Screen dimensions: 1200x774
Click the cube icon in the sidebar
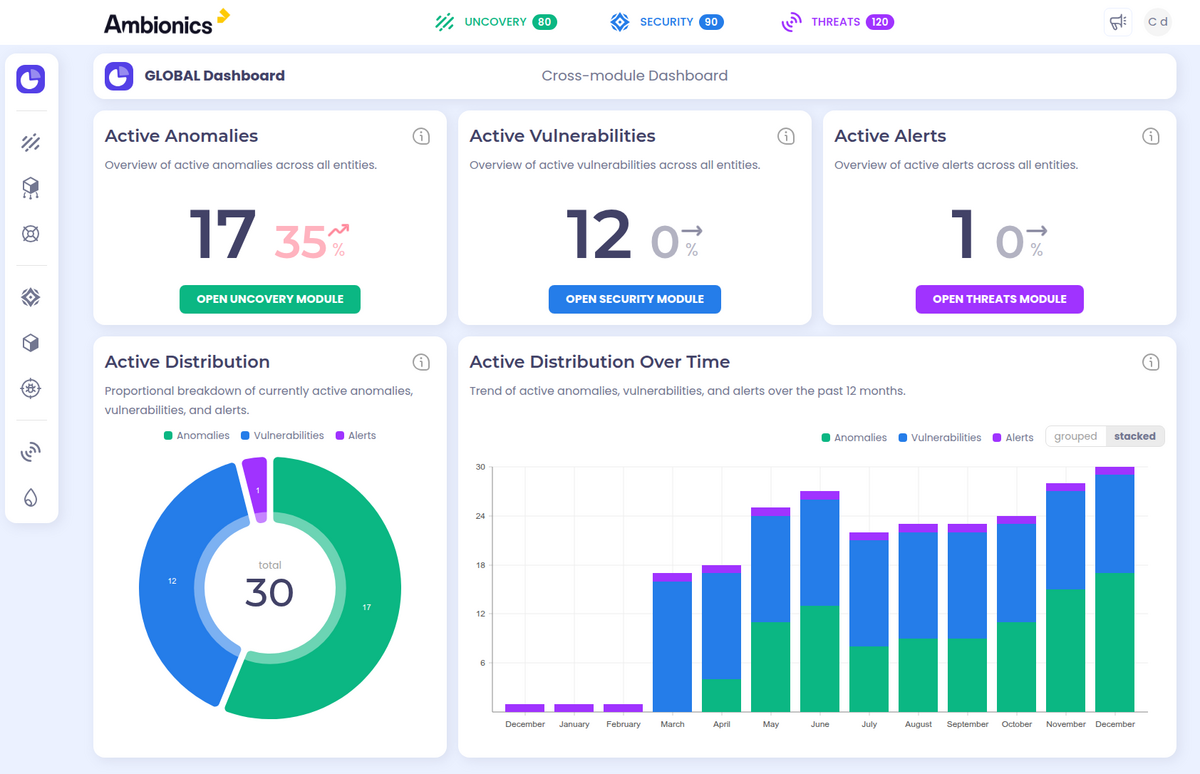point(31,343)
